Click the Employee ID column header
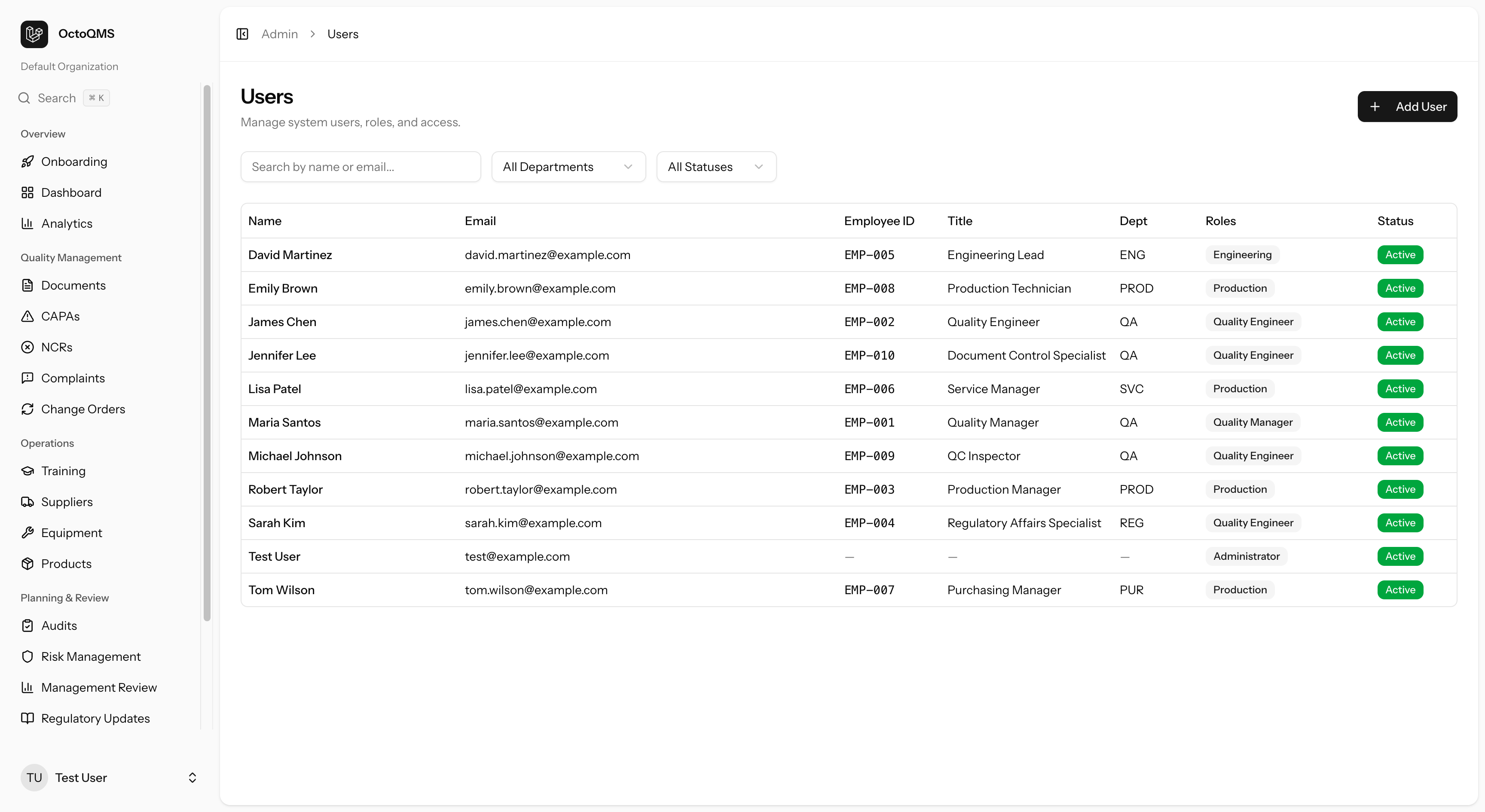 point(879,221)
